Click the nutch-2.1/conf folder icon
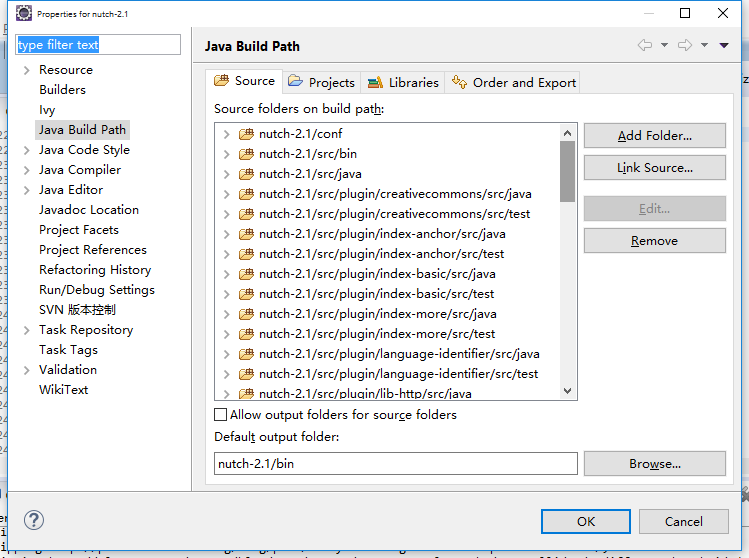This screenshot has height=558, width=749. [246, 134]
